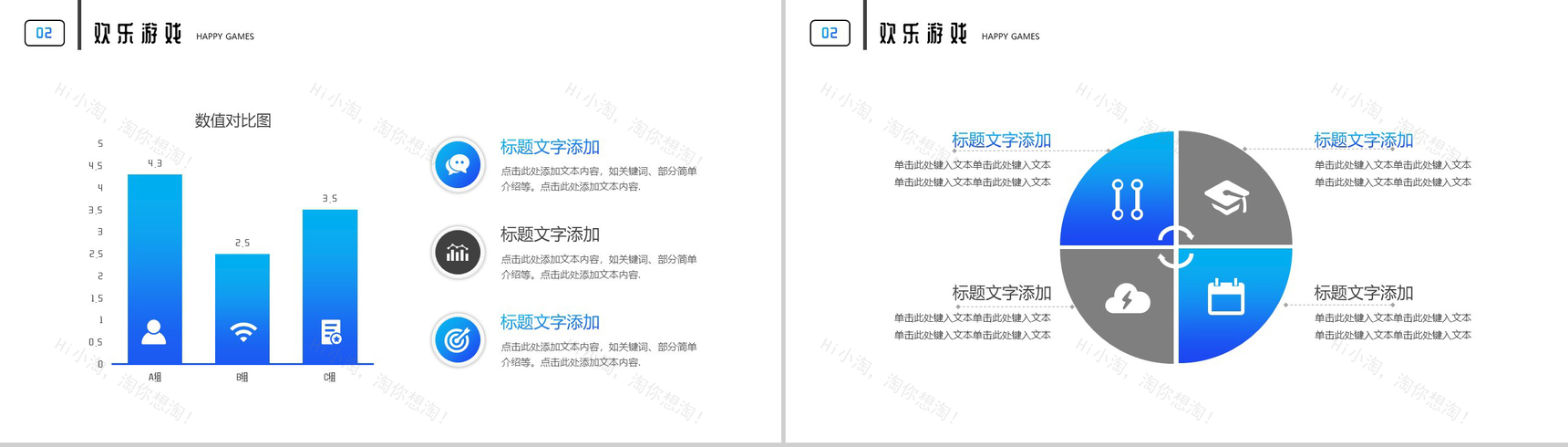Select the 2.5 data label above bar B
The image size is (1568, 447).
pos(242,243)
